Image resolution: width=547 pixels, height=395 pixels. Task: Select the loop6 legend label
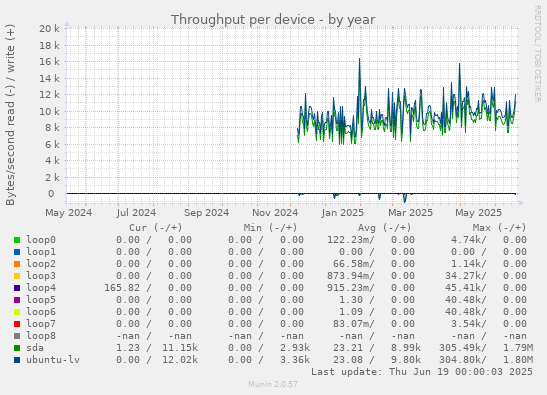click(41, 312)
